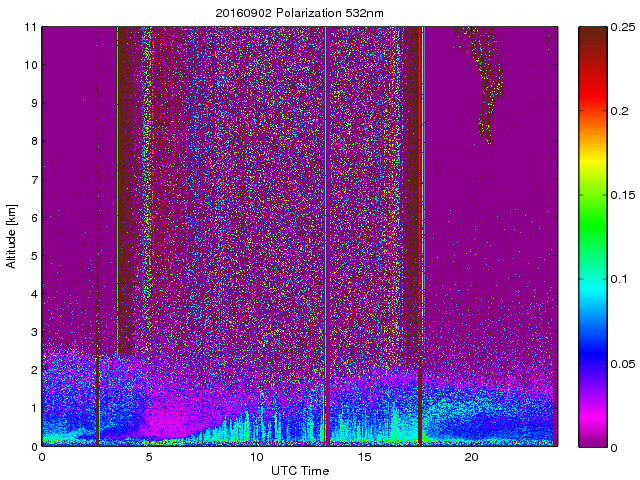Click the UTC Time axis tick label 10
The height and width of the screenshot is (480, 640).
pos(256,457)
